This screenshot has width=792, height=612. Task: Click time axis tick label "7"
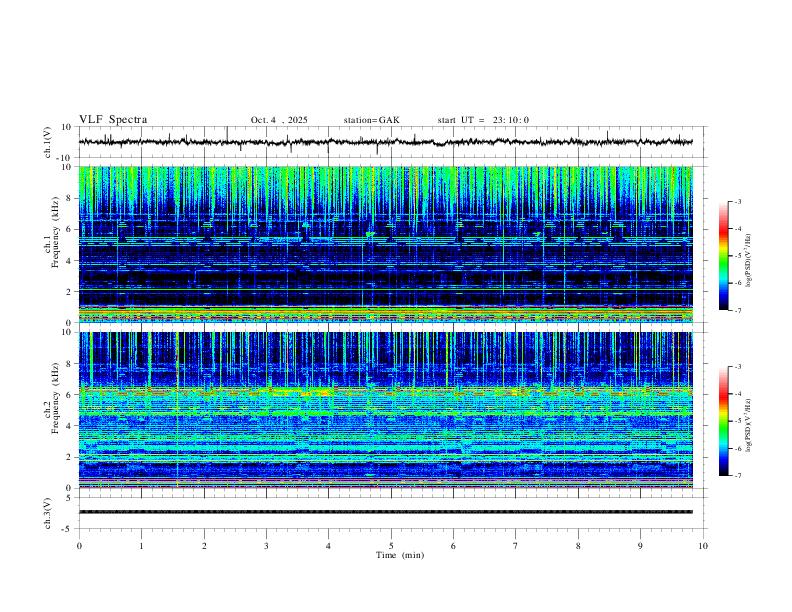click(516, 546)
